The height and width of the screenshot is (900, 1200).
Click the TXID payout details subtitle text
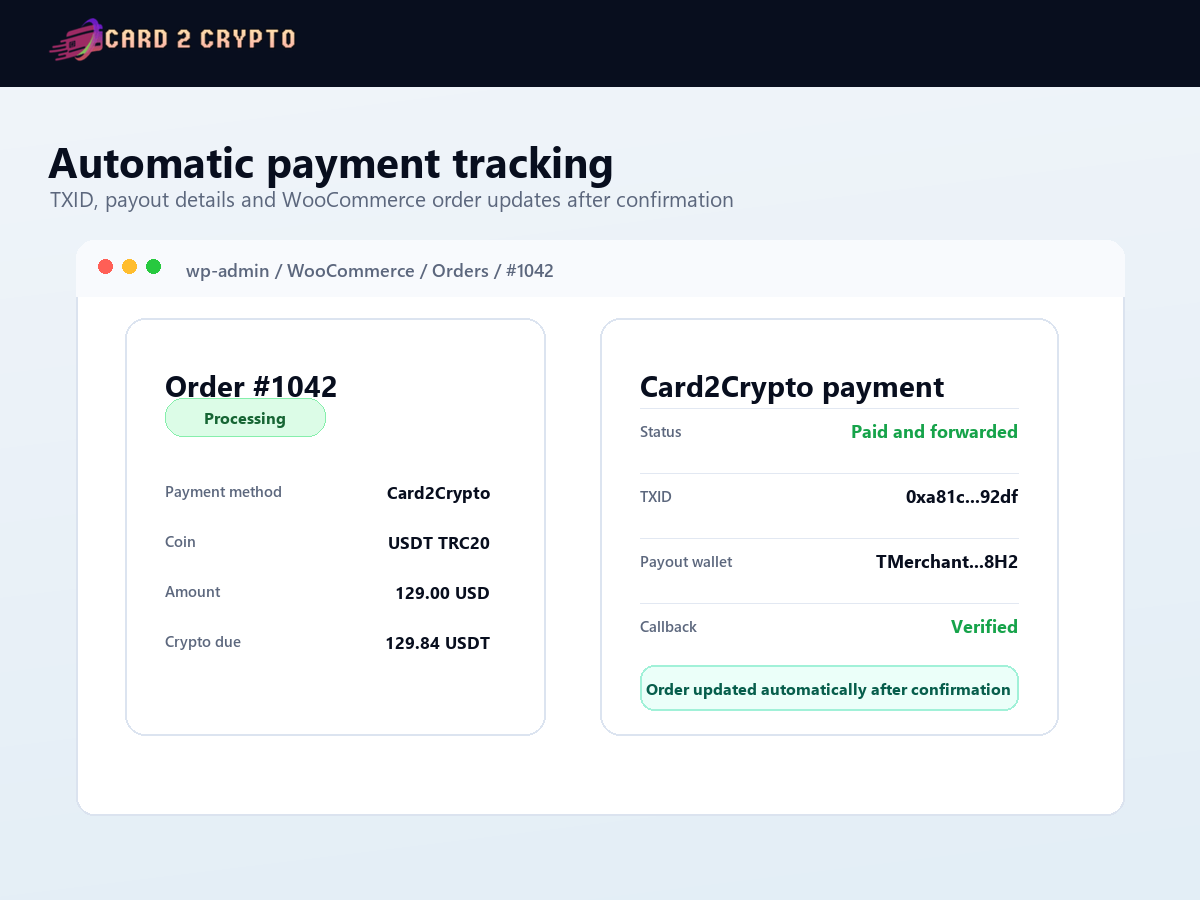coord(392,200)
